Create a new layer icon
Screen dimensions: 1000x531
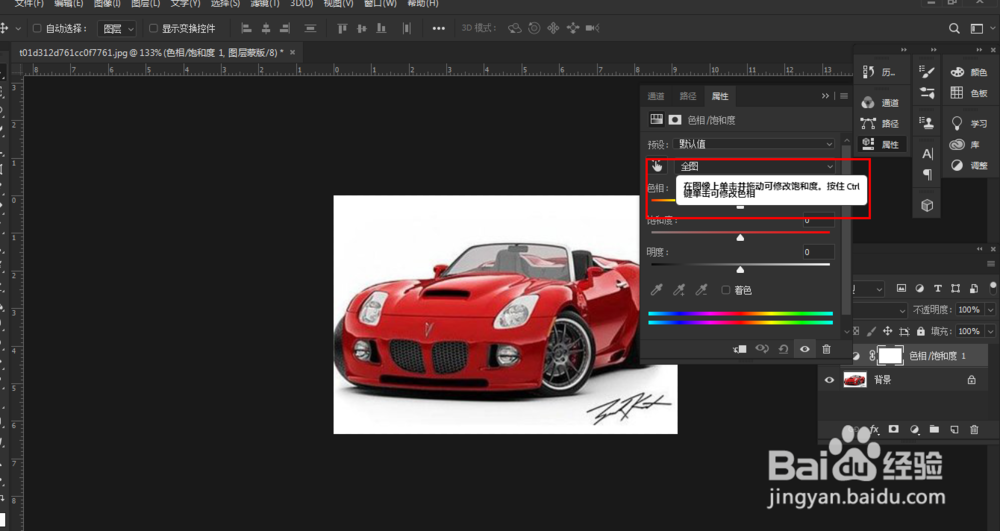click(x=954, y=430)
